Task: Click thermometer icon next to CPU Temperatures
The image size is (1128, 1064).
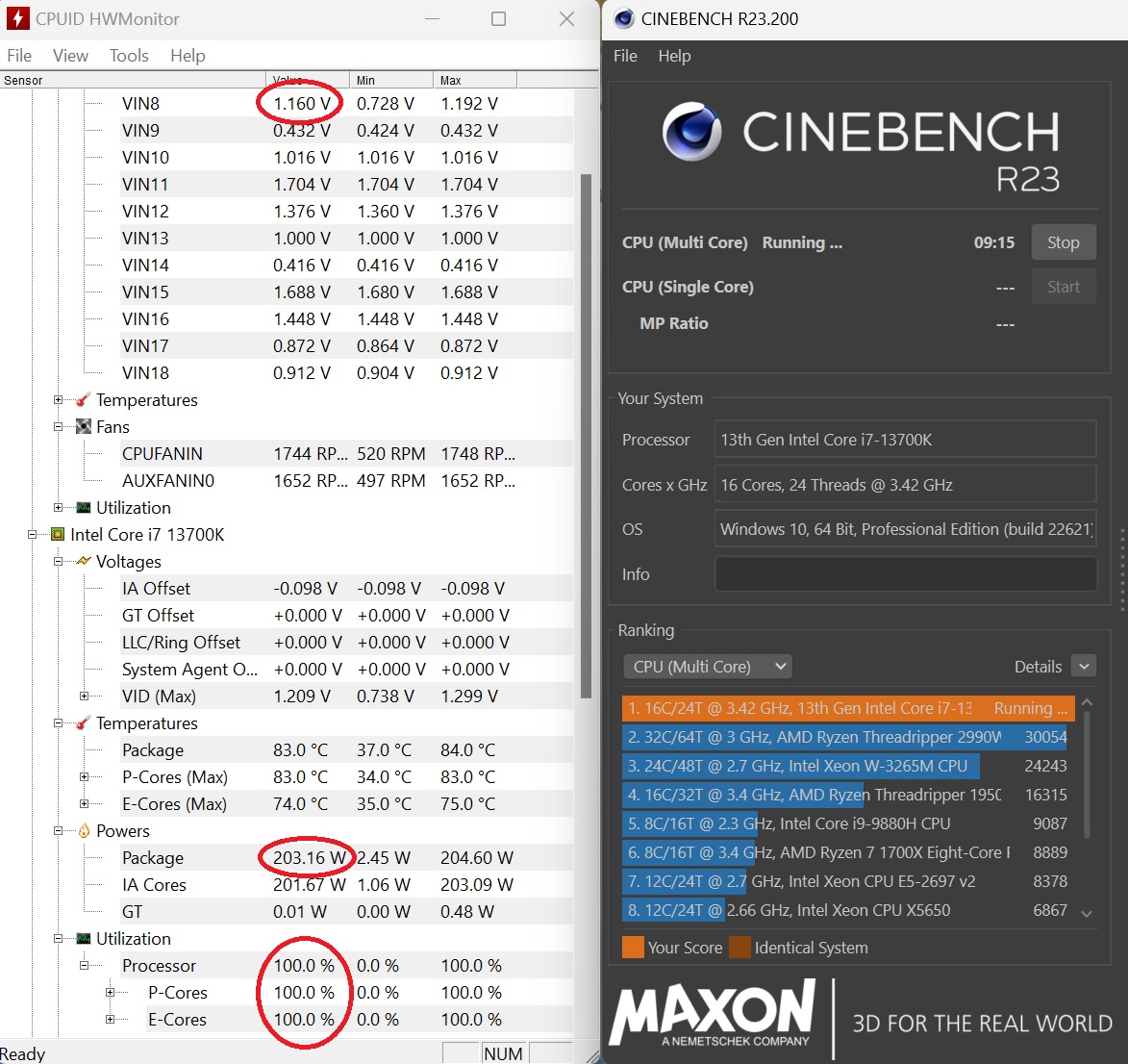Action: point(84,722)
